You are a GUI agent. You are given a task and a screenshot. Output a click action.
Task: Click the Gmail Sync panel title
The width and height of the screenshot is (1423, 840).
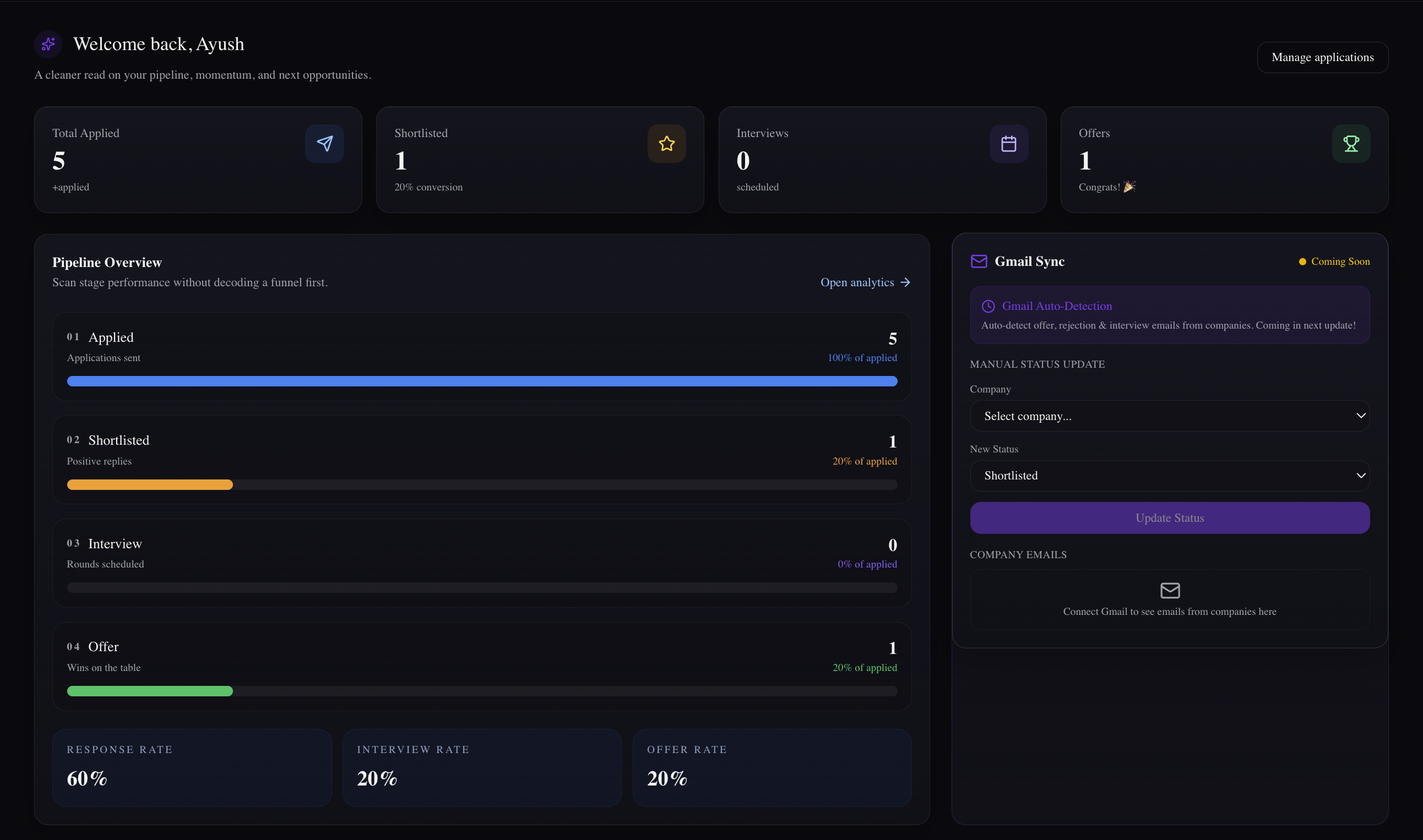click(x=1029, y=261)
